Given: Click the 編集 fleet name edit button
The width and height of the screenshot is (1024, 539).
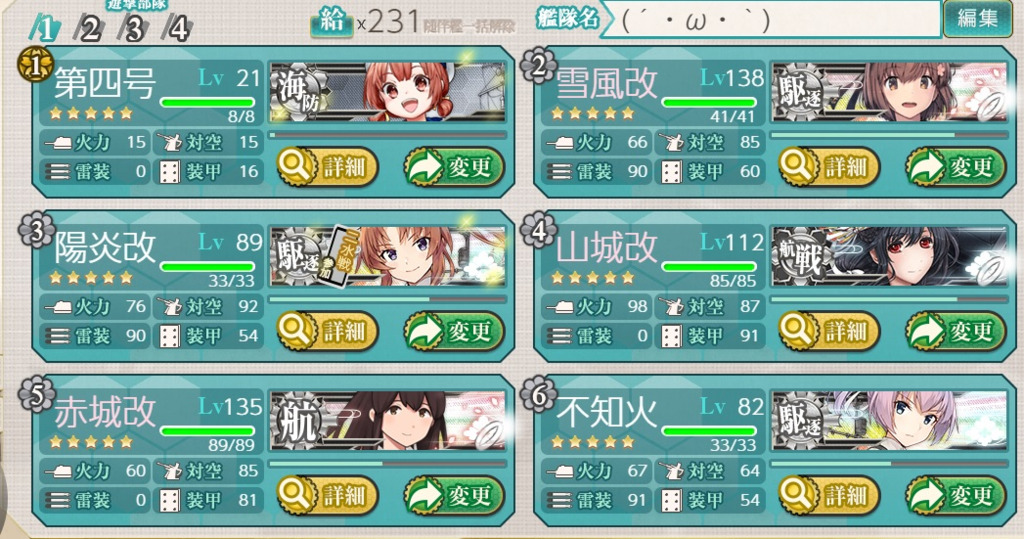Looking at the screenshot, I should (977, 18).
